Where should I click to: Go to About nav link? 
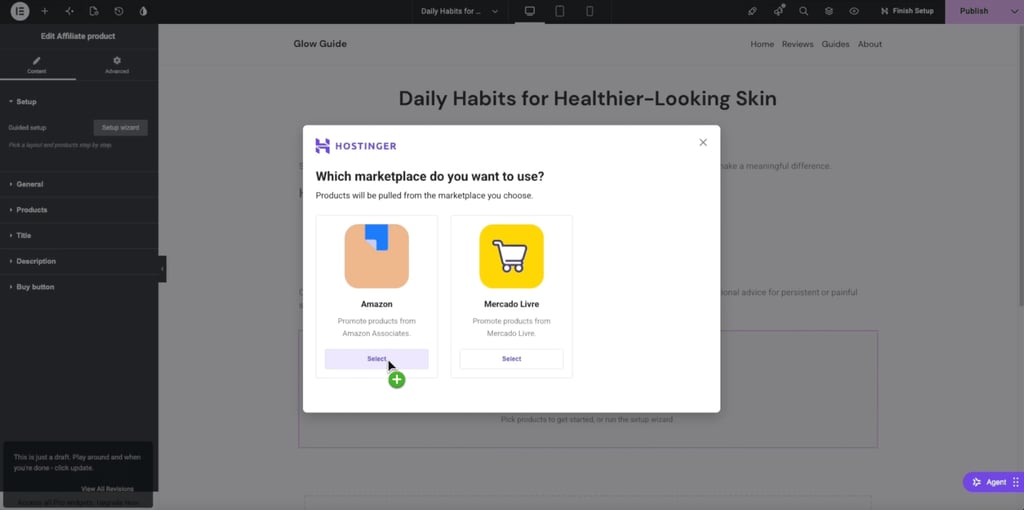tap(870, 44)
